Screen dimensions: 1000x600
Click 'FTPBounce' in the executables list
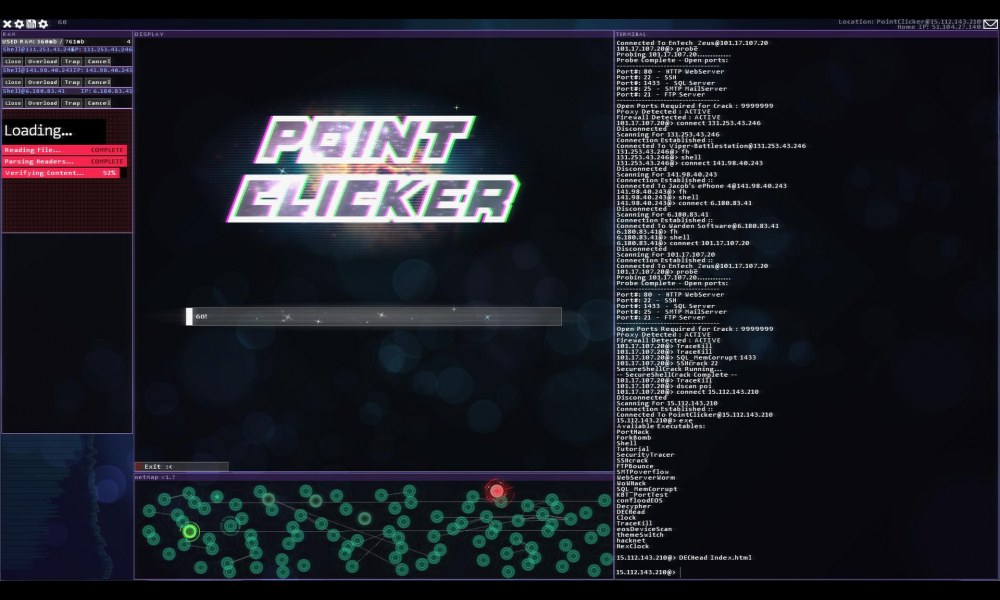point(635,467)
